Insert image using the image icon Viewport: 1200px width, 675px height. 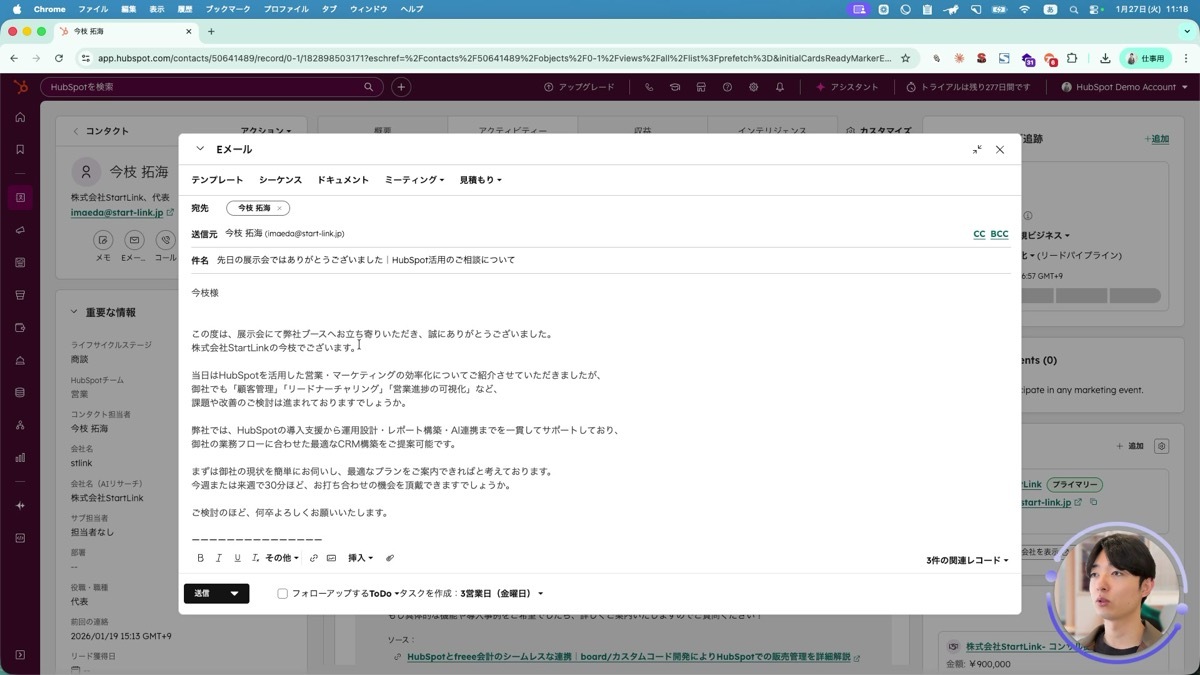click(331, 558)
